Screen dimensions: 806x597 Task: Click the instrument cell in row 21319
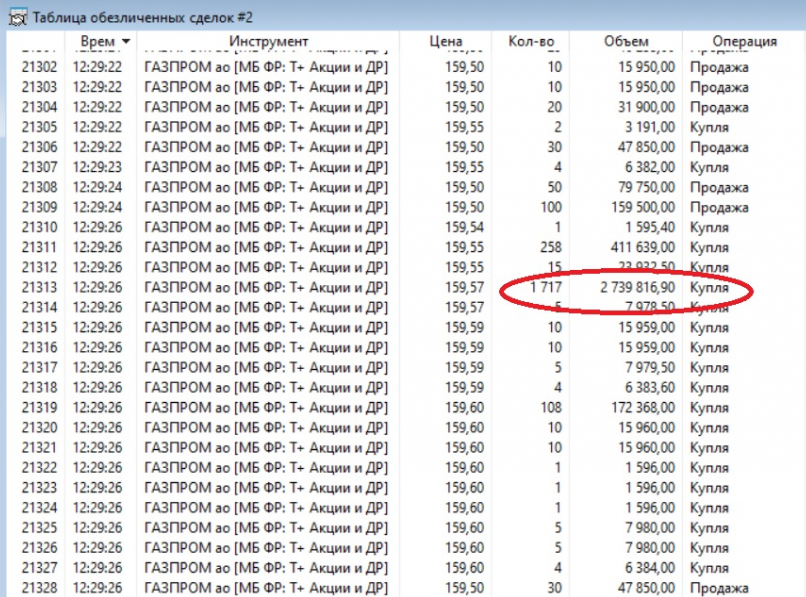click(x=266, y=408)
